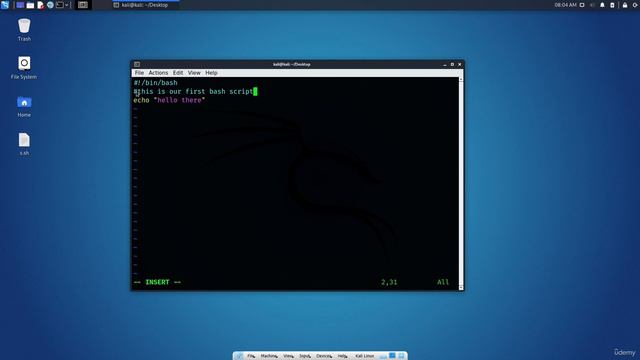Image resolution: width=640 pixels, height=360 pixels.
Task: Open the VirtualBox Help menu in mini toolbar
Action: (x=342, y=356)
